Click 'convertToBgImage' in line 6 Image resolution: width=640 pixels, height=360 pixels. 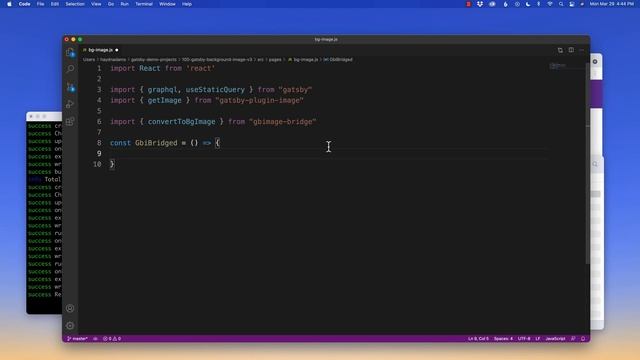coord(181,122)
